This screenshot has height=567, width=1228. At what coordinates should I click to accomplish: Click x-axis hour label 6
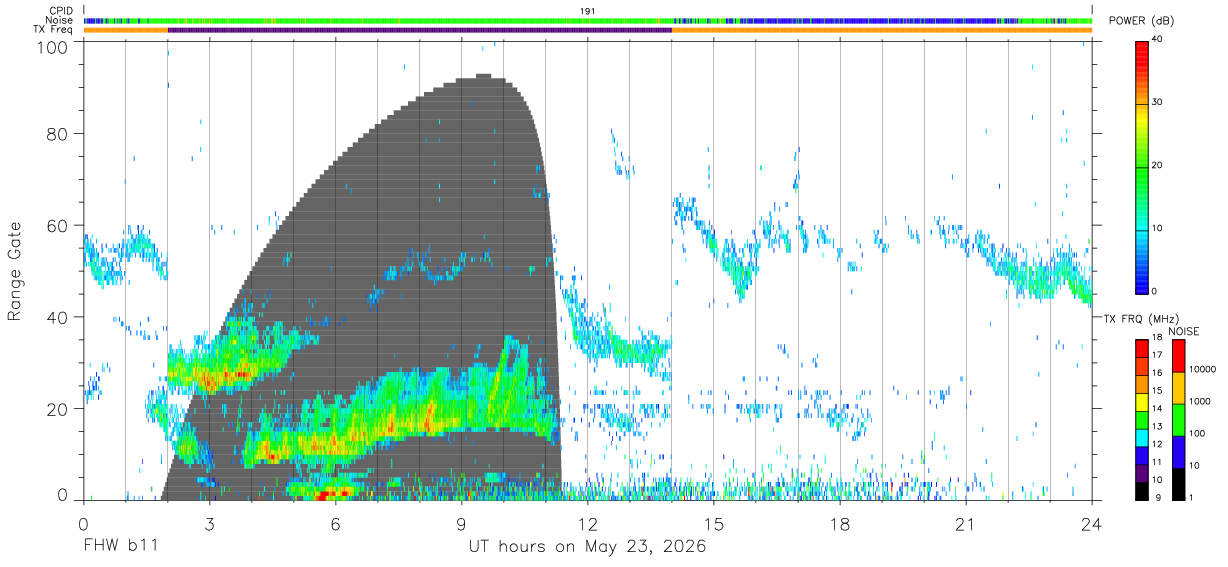coord(335,524)
